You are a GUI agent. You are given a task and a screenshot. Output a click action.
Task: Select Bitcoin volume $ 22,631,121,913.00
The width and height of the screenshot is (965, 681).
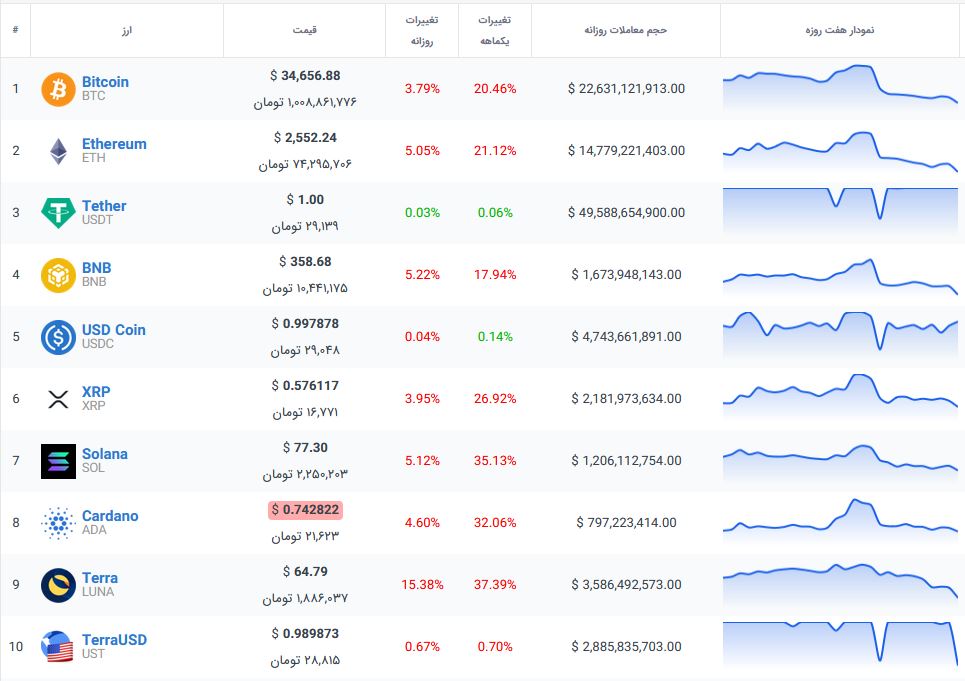tap(627, 89)
